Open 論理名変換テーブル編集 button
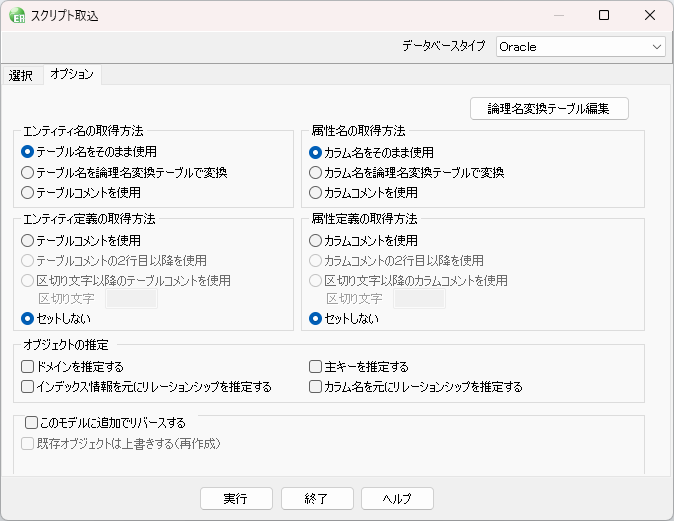 click(549, 108)
